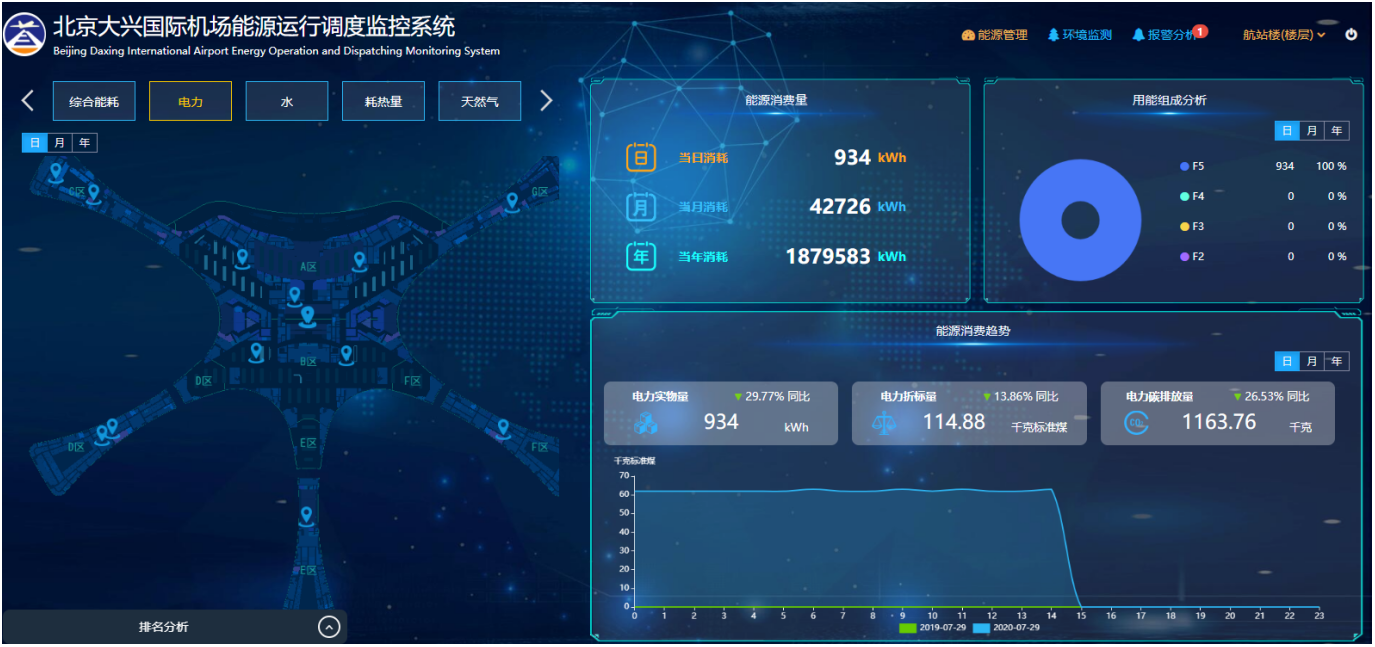
Task: Open the terminal floor dropdown
Action: click(x=1284, y=35)
